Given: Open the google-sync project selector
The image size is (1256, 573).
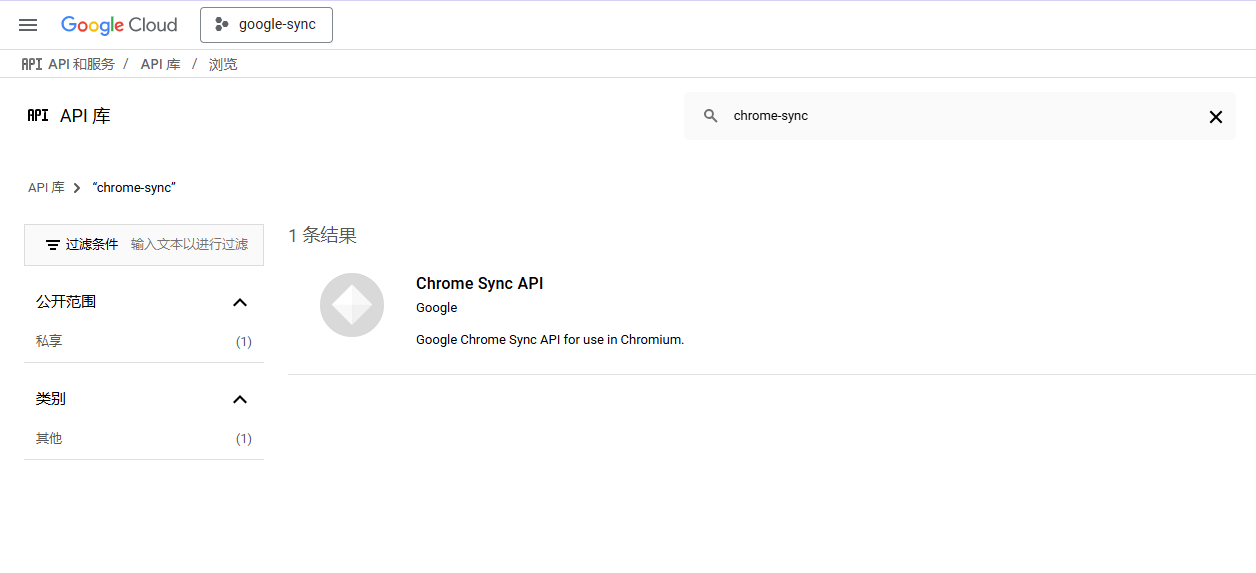Looking at the screenshot, I should coord(266,25).
